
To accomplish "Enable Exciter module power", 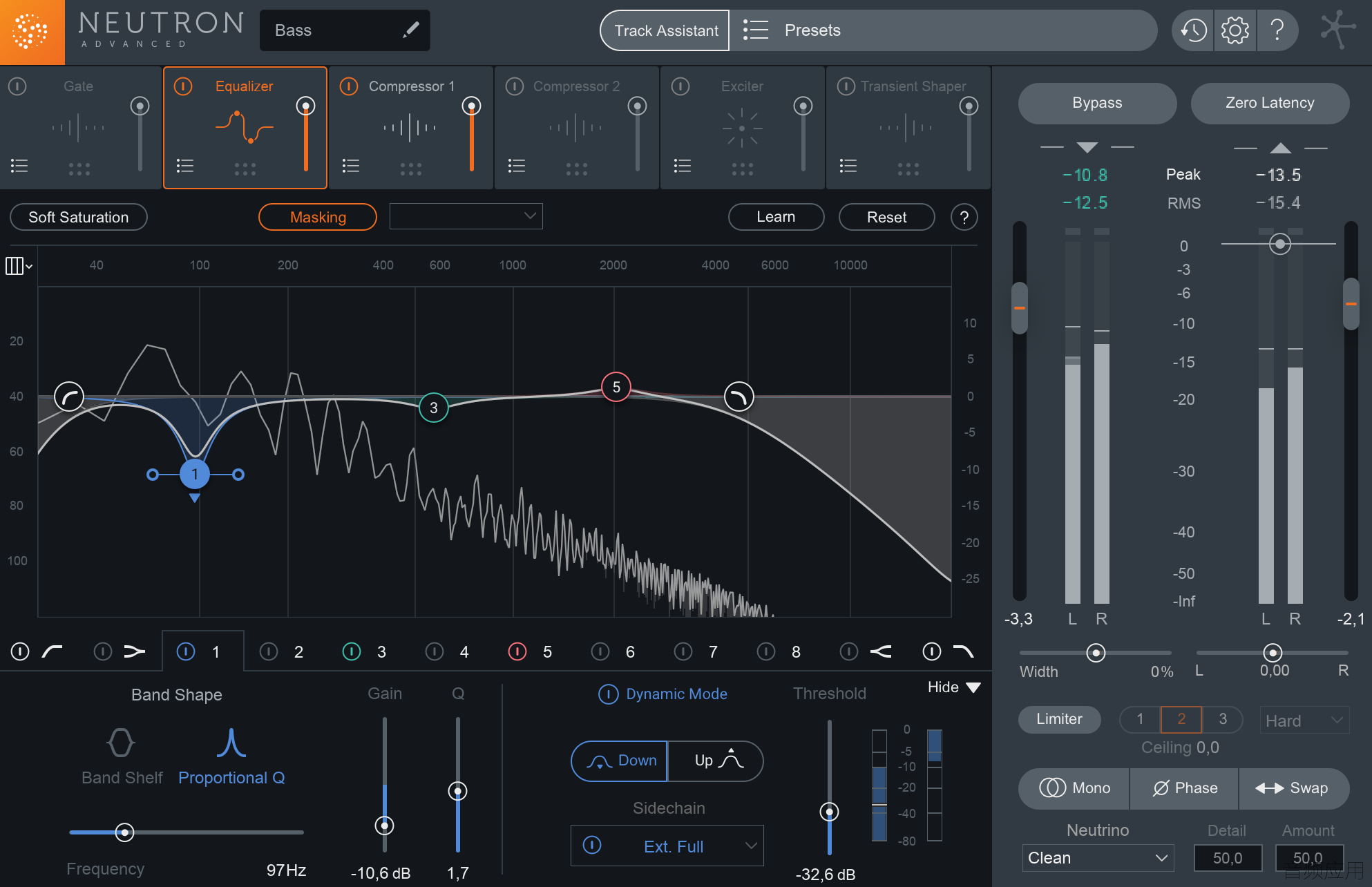I will (x=680, y=86).
